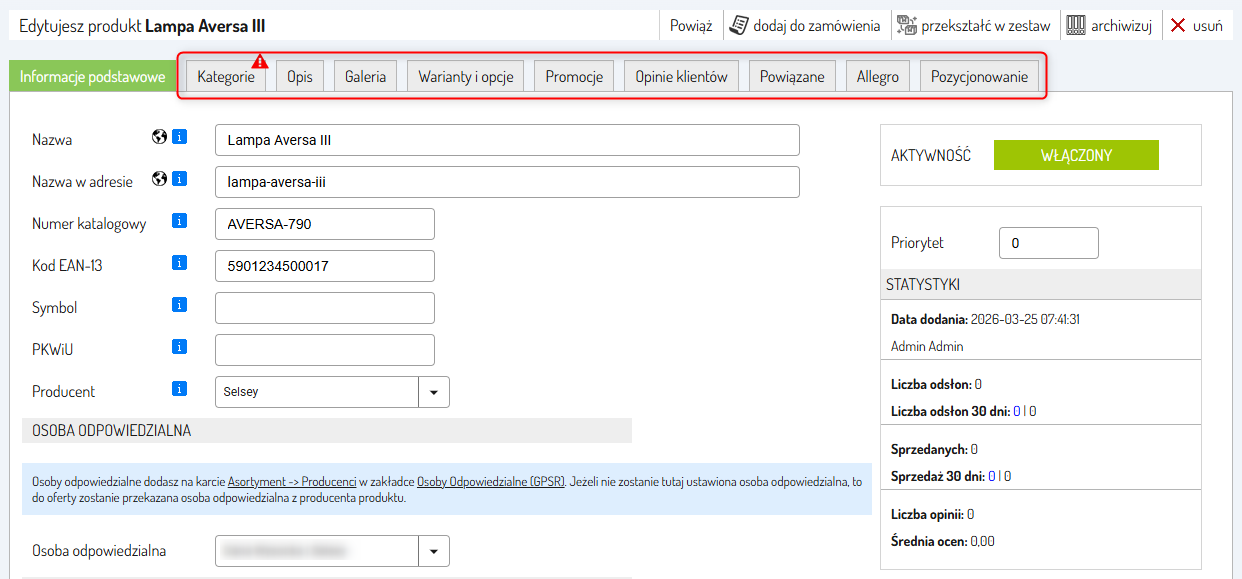Click the info icon next to Kod EAN-13
1242x579 pixels.
[x=180, y=264]
